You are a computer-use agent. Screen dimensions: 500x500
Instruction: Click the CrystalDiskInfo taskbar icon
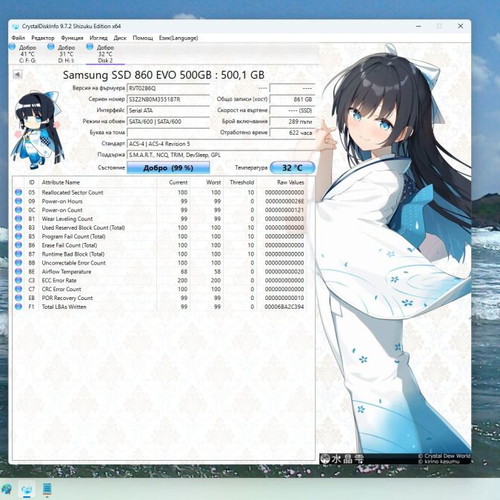pyautogui.click(x=27, y=489)
